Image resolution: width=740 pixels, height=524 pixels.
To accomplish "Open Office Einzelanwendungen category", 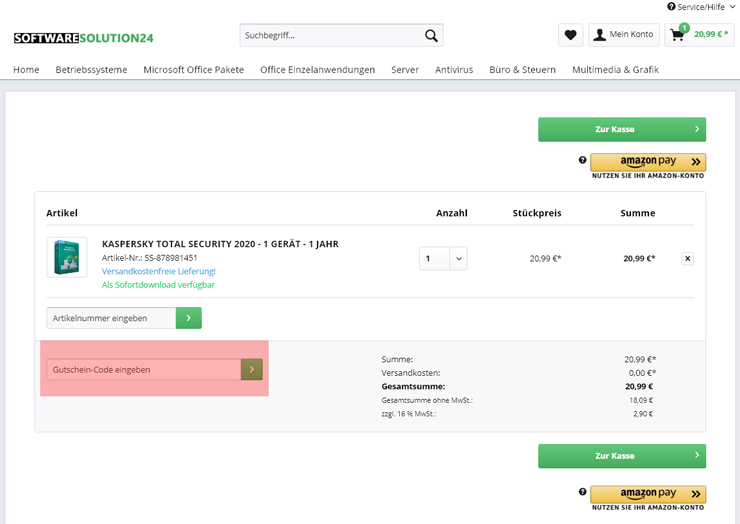I will pos(317,69).
